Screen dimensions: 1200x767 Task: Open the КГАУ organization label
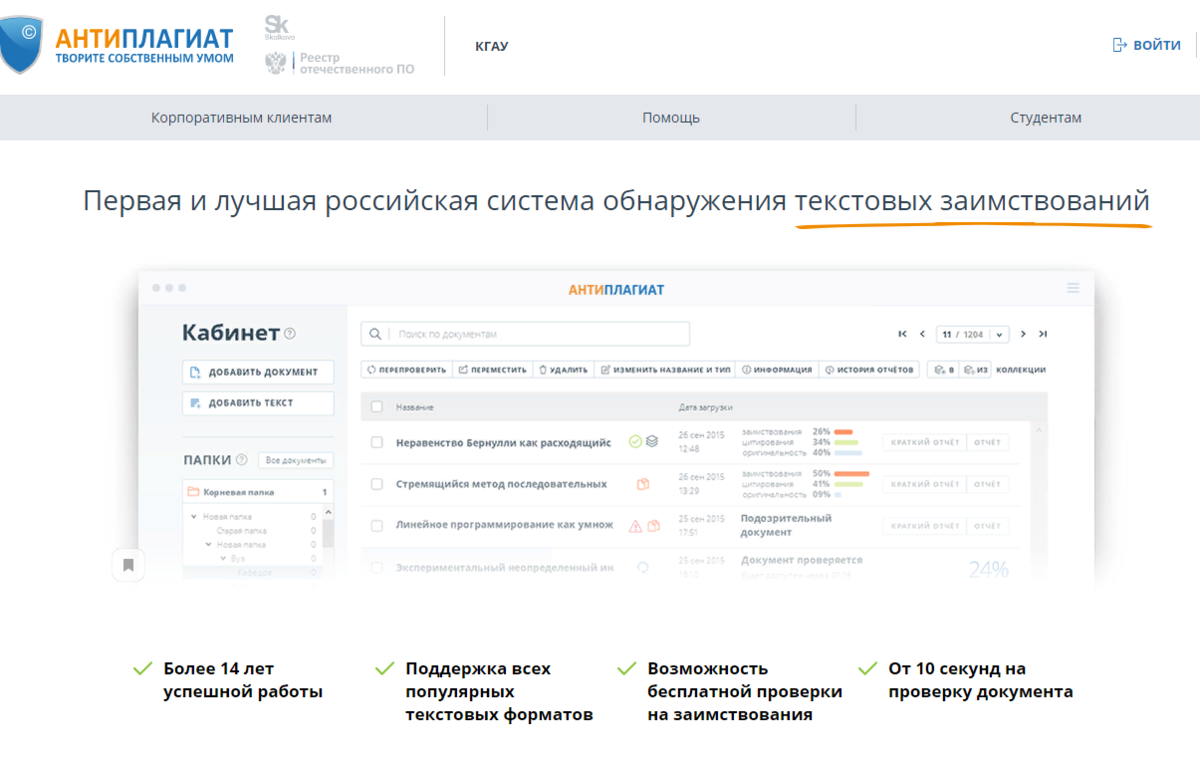492,46
